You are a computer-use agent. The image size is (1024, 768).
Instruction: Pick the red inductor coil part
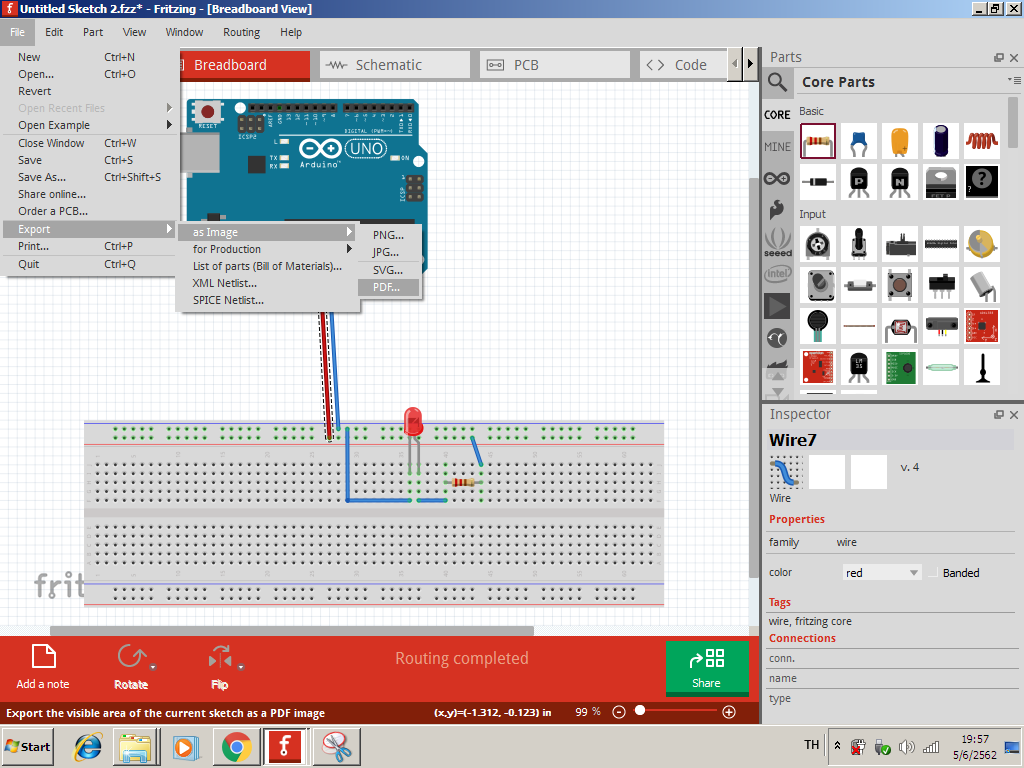pyautogui.click(x=982, y=141)
